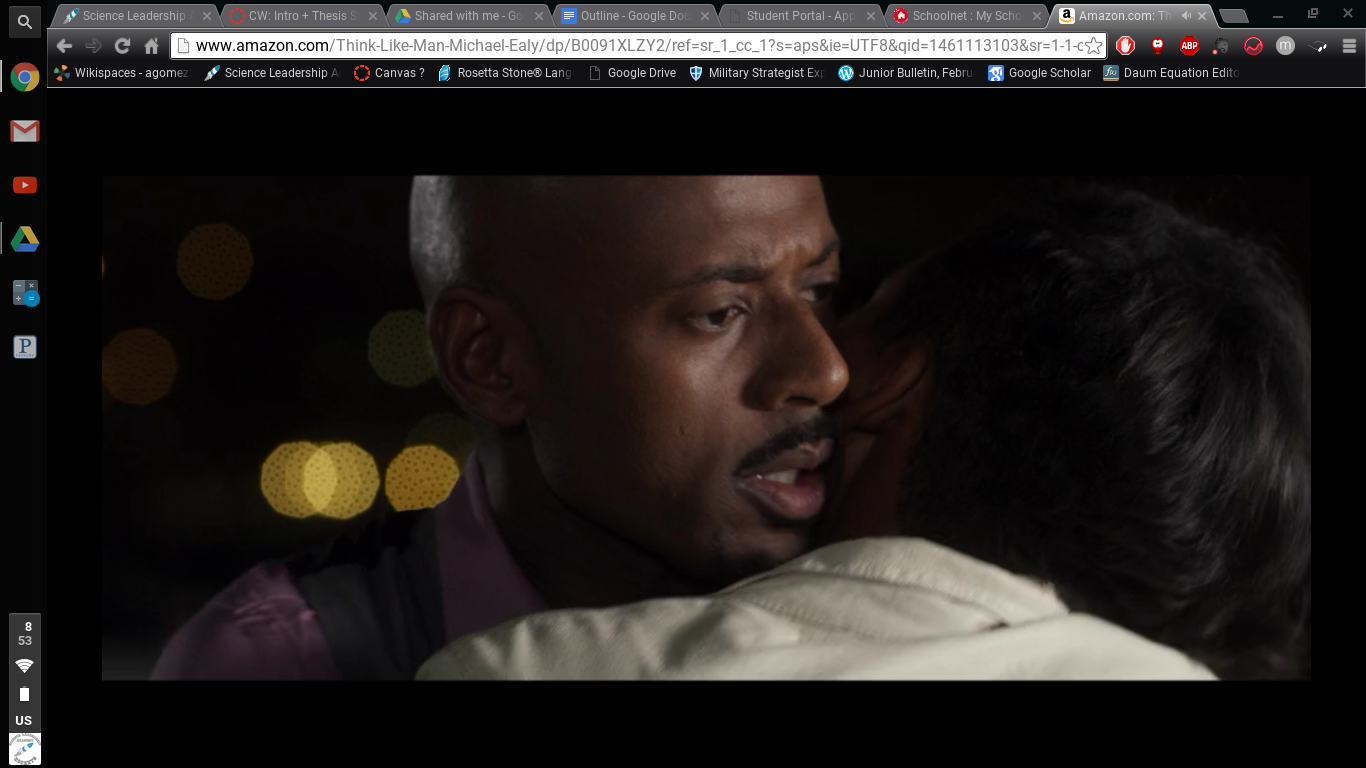Screen dimensions: 1366x768
Task: Close the Student Portal tab
Action: (871, 16)
